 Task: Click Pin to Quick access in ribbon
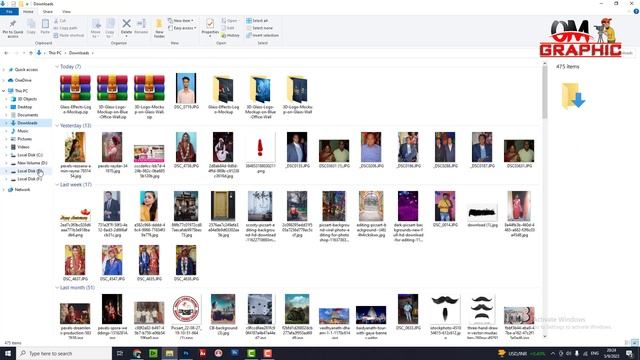pyautogui.click(x=13, y=29)
